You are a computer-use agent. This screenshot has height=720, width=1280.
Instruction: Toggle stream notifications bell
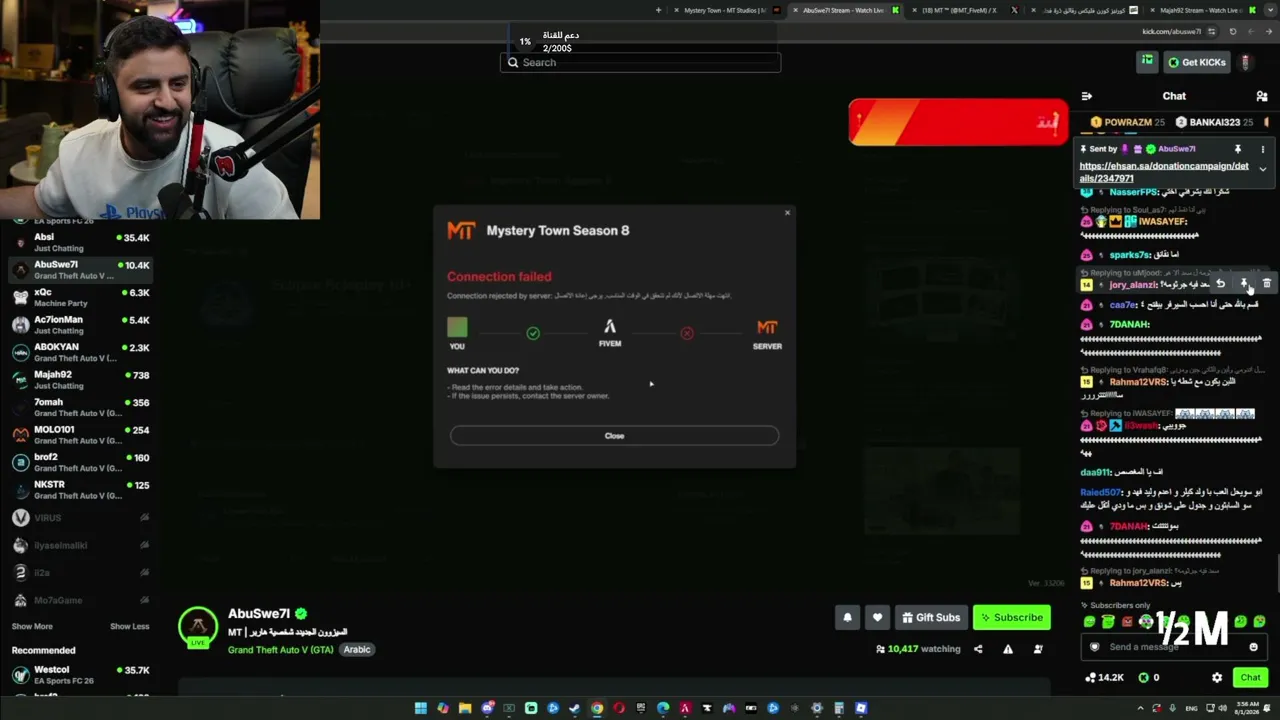[x=847, y=617]
